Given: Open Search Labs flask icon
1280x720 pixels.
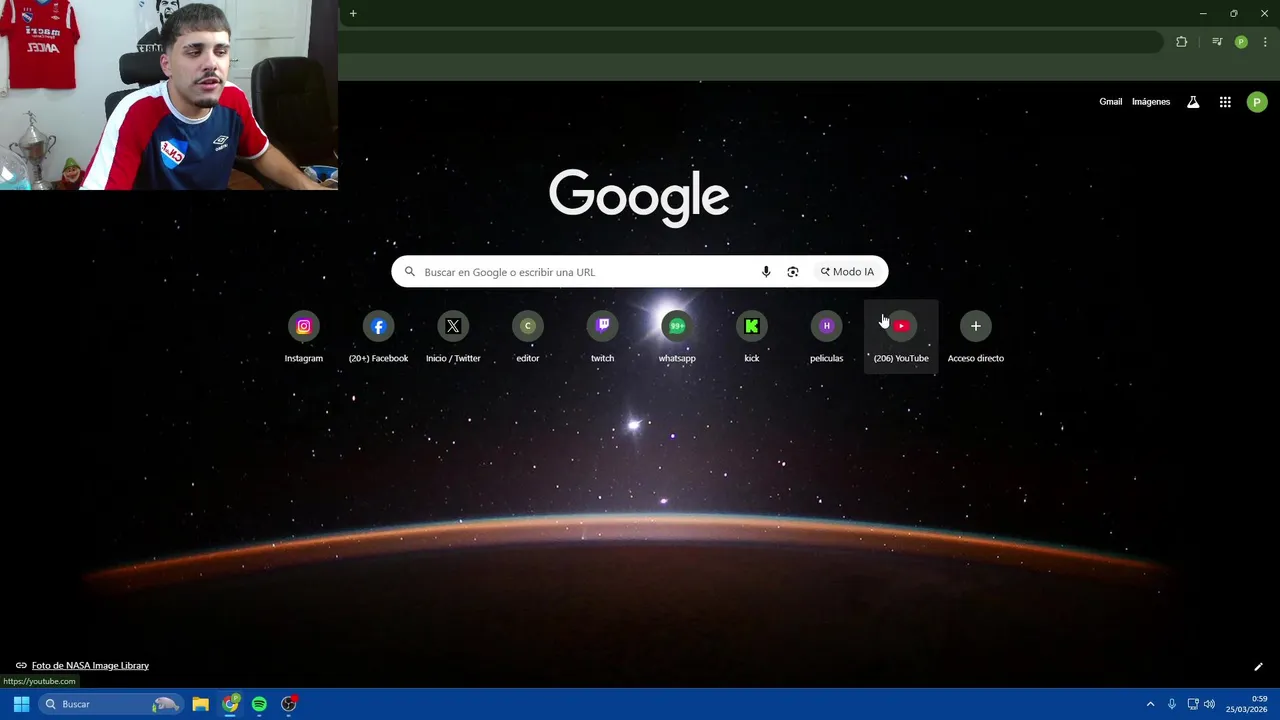Looking at the screenshot, I should pos(1193,102).
